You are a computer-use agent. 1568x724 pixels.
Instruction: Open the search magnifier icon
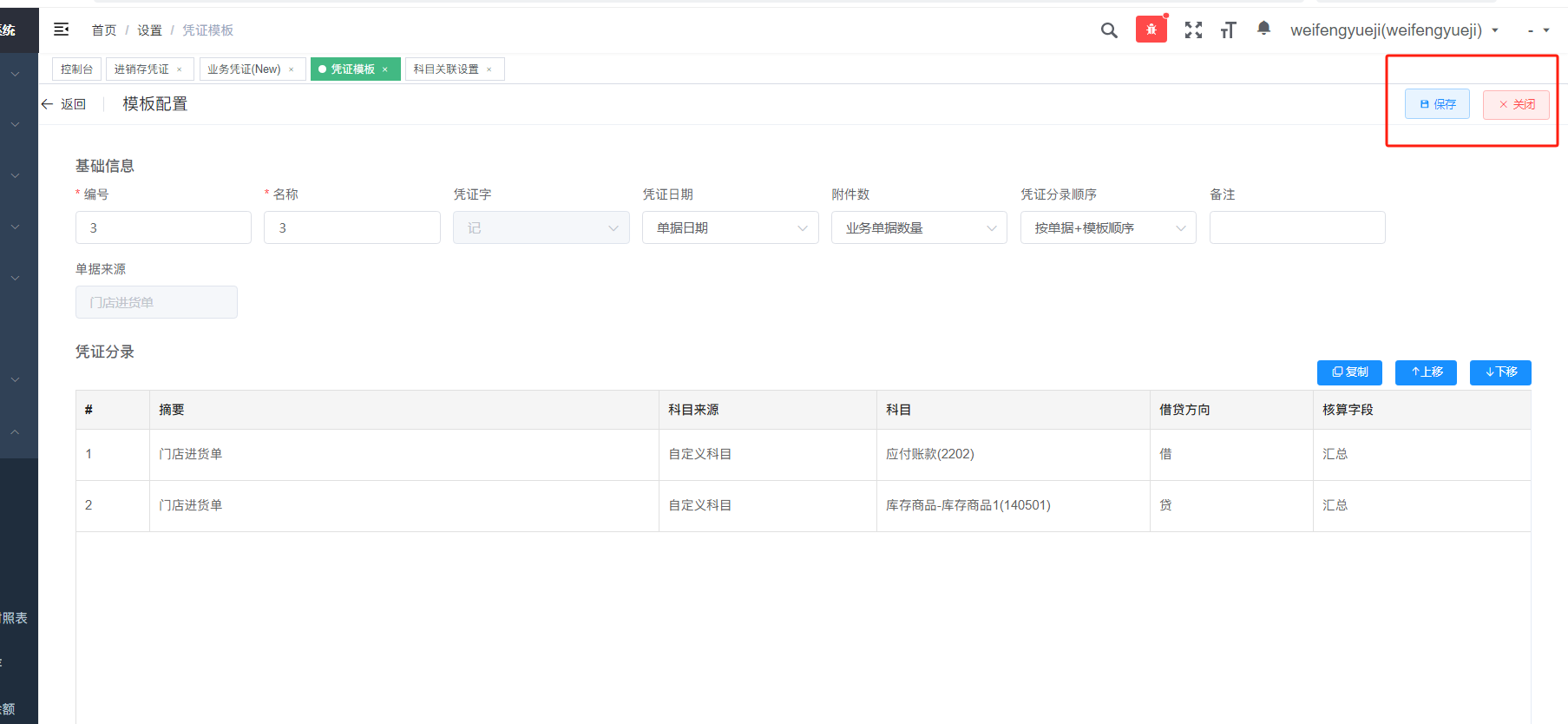[x=1109, y=30]
